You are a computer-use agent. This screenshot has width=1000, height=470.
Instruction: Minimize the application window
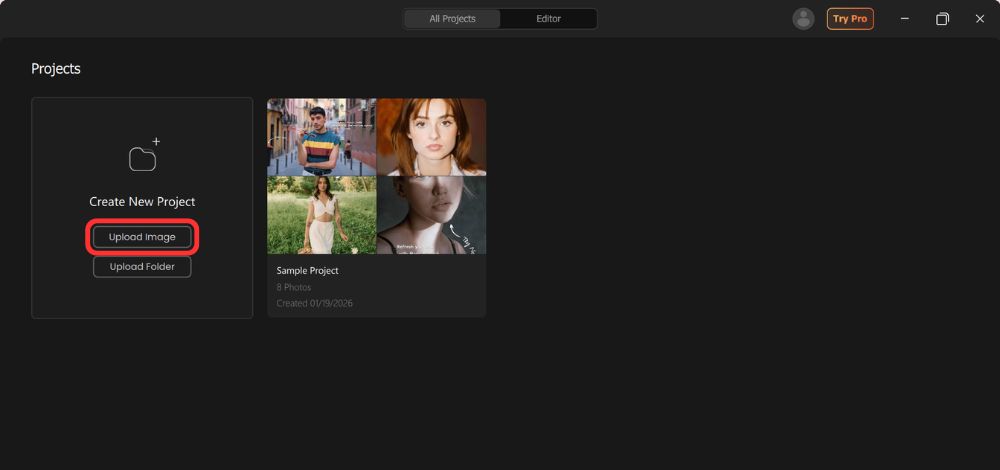[905, 19]
